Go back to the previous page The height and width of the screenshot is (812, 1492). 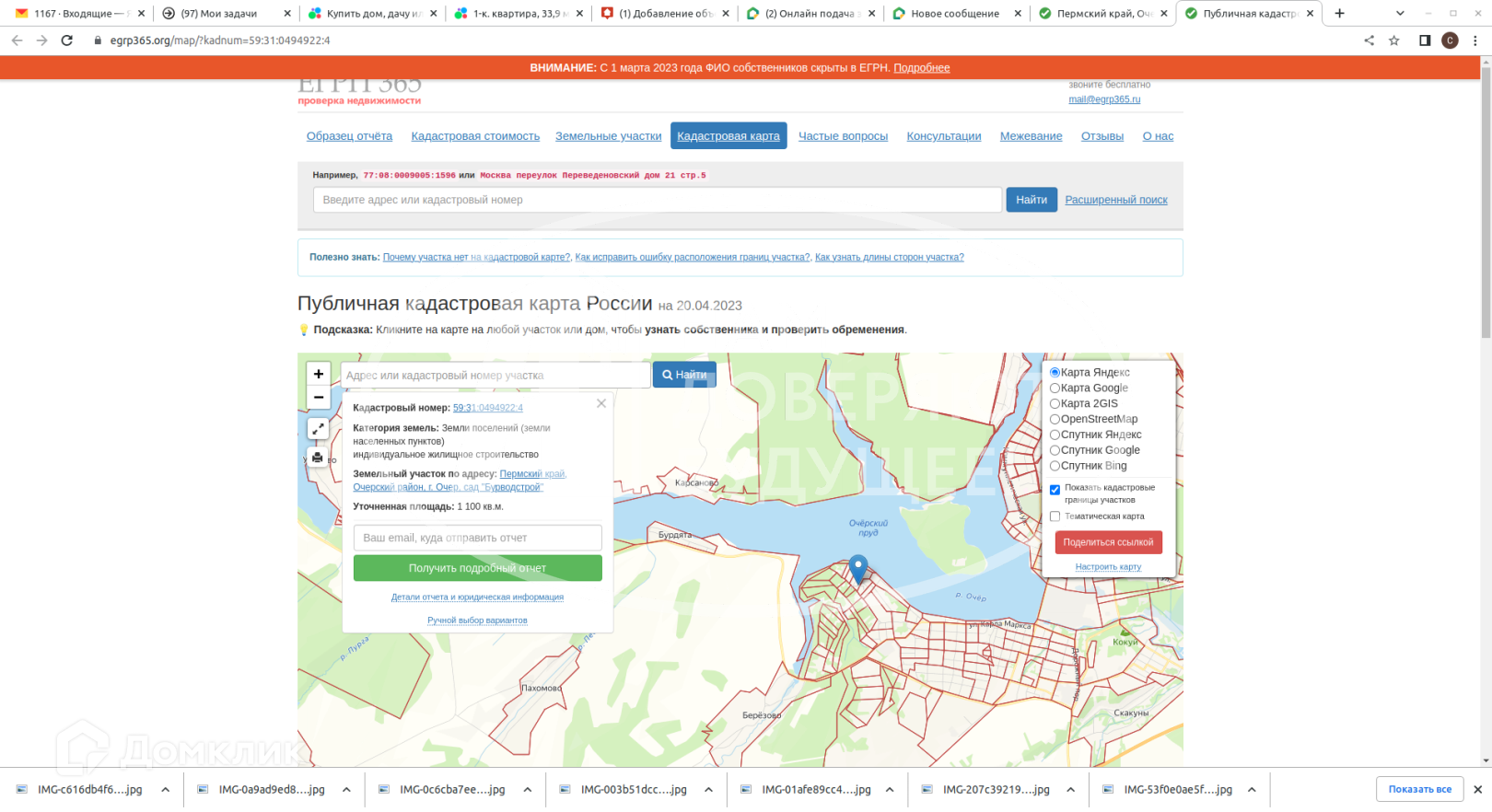[x=17, y=41]
